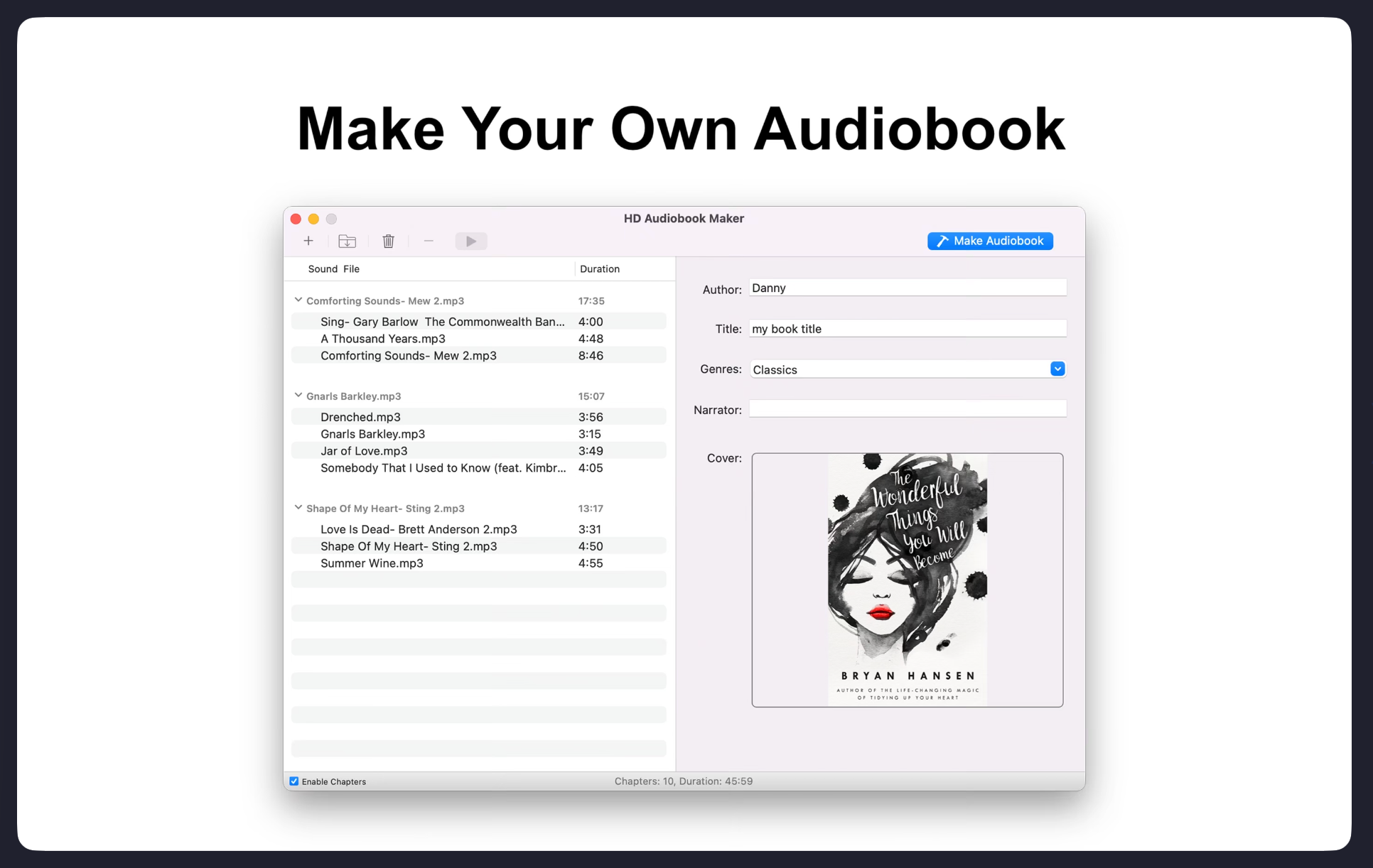Screen dimensions: 1373x868
Task: Collapse the Shape Of My Heart- Sting 2.mp3 group
Action: tap(298, 508)
